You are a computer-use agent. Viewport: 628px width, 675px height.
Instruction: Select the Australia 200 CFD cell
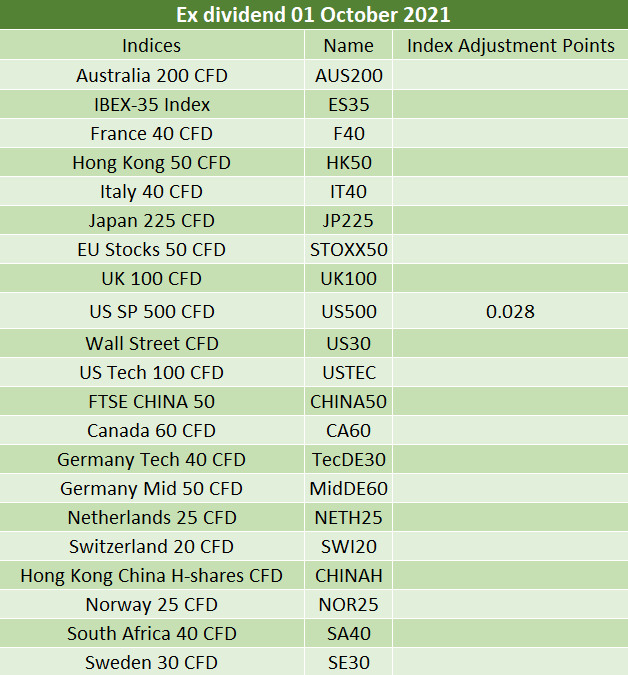point(152,75)
